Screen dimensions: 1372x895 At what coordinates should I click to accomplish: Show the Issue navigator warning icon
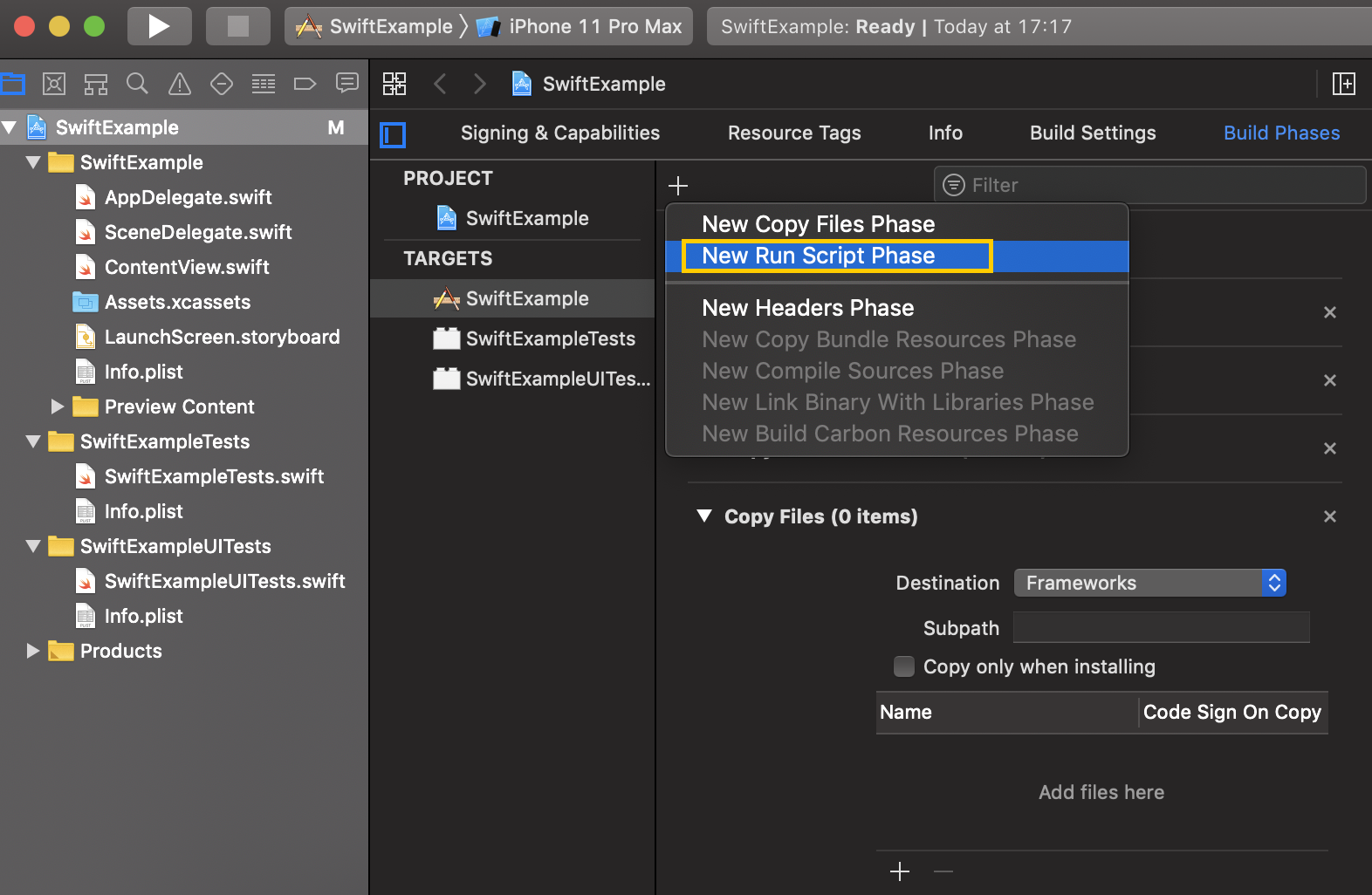pyautogui.click(x=179, y=84)
